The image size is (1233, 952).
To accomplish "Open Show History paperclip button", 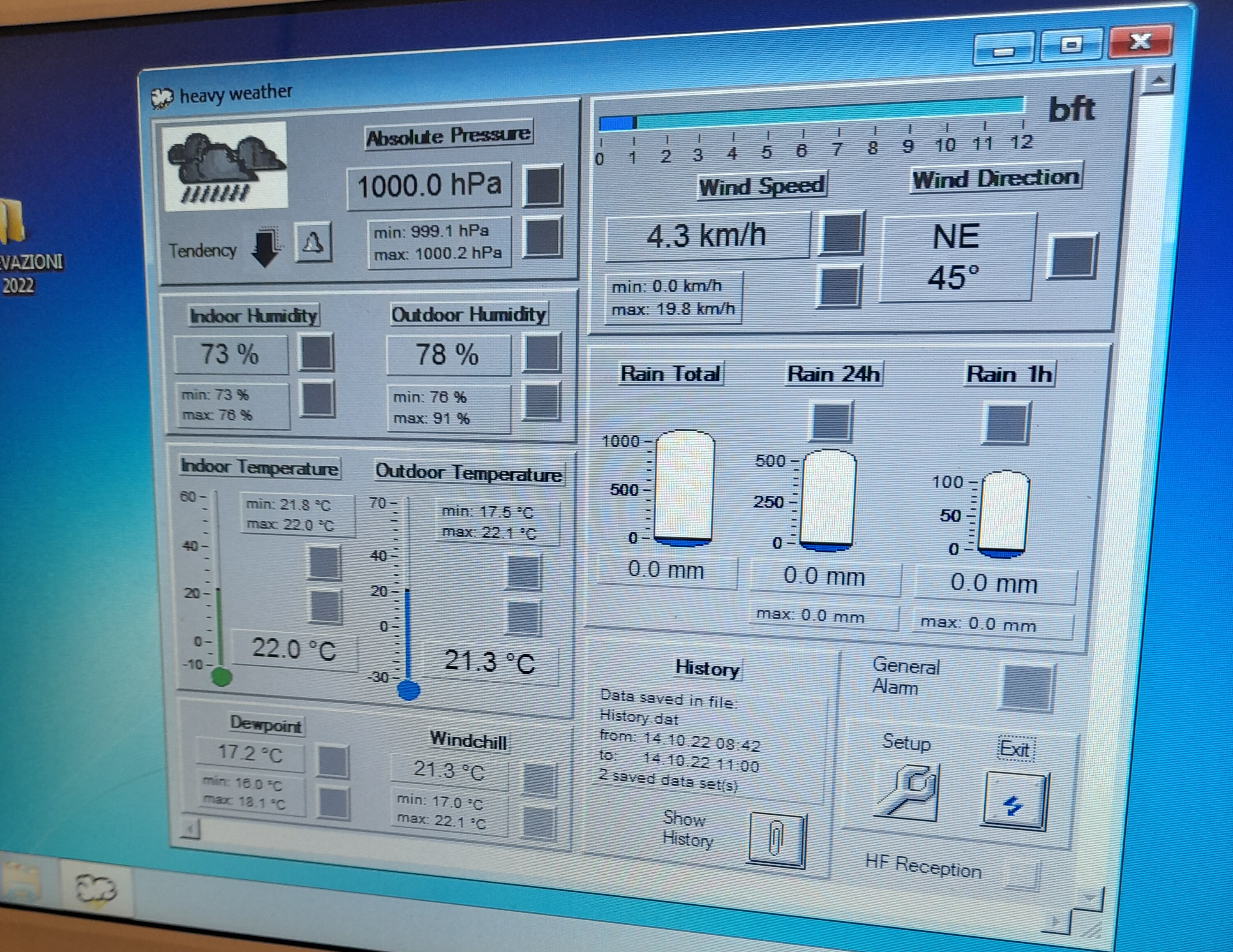I will 777,840.
